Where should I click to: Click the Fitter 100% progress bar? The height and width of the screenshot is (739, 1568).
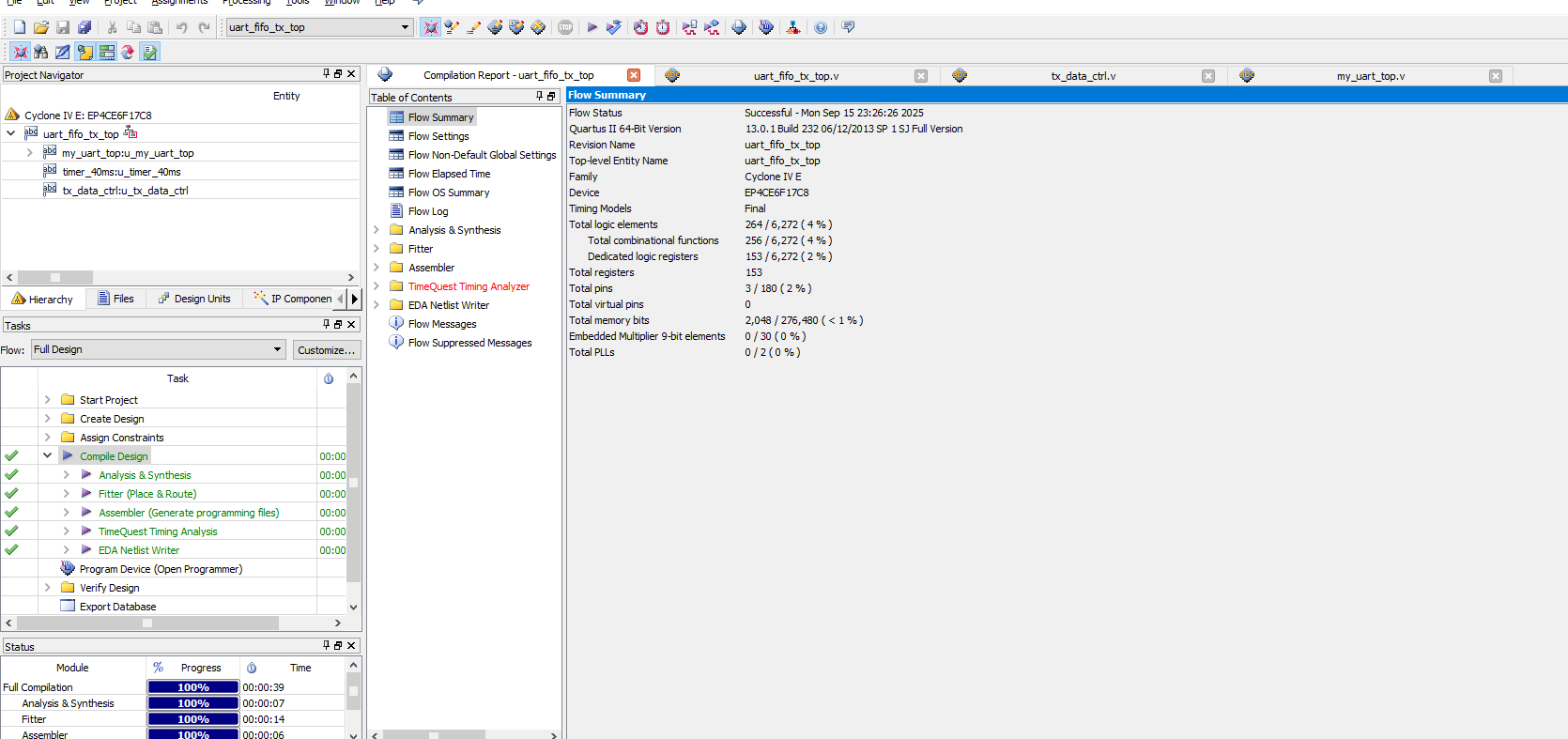tap(193, 719)
